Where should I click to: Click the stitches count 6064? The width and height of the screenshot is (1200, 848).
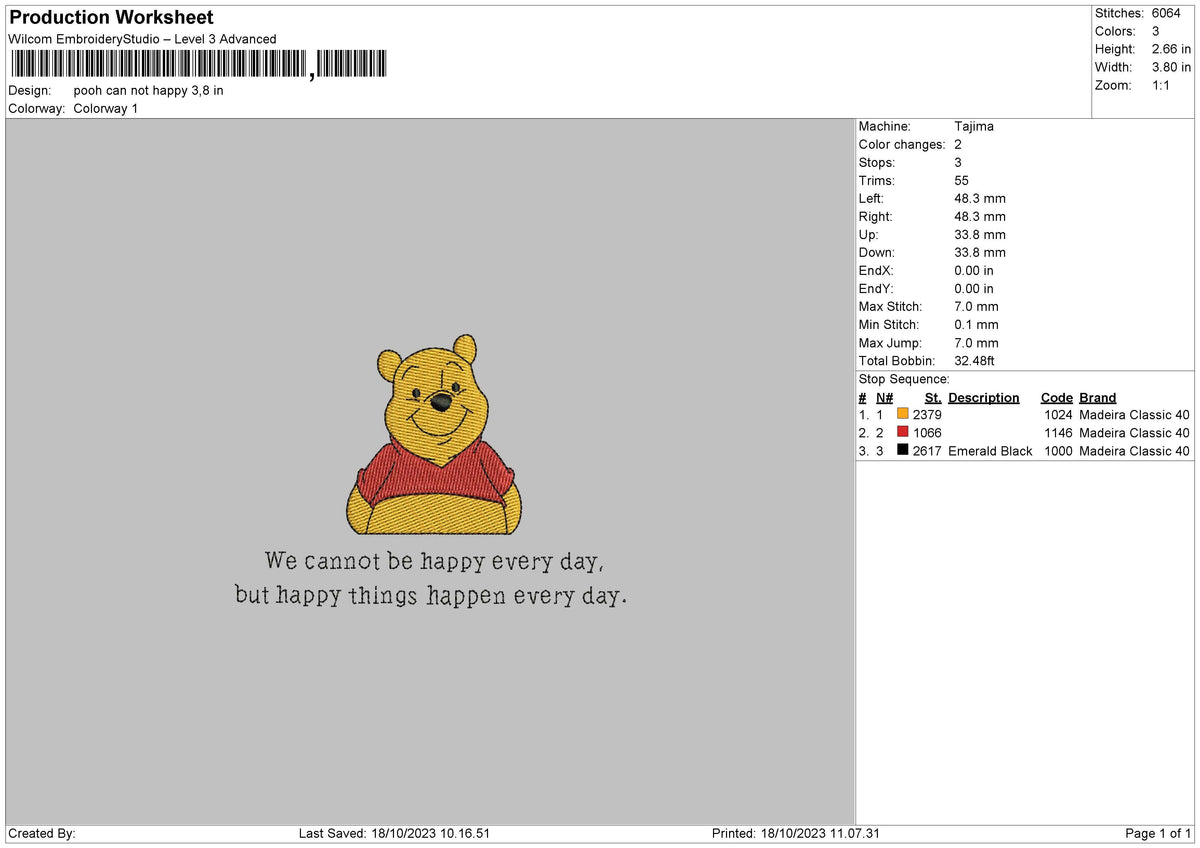[1166, 13]
